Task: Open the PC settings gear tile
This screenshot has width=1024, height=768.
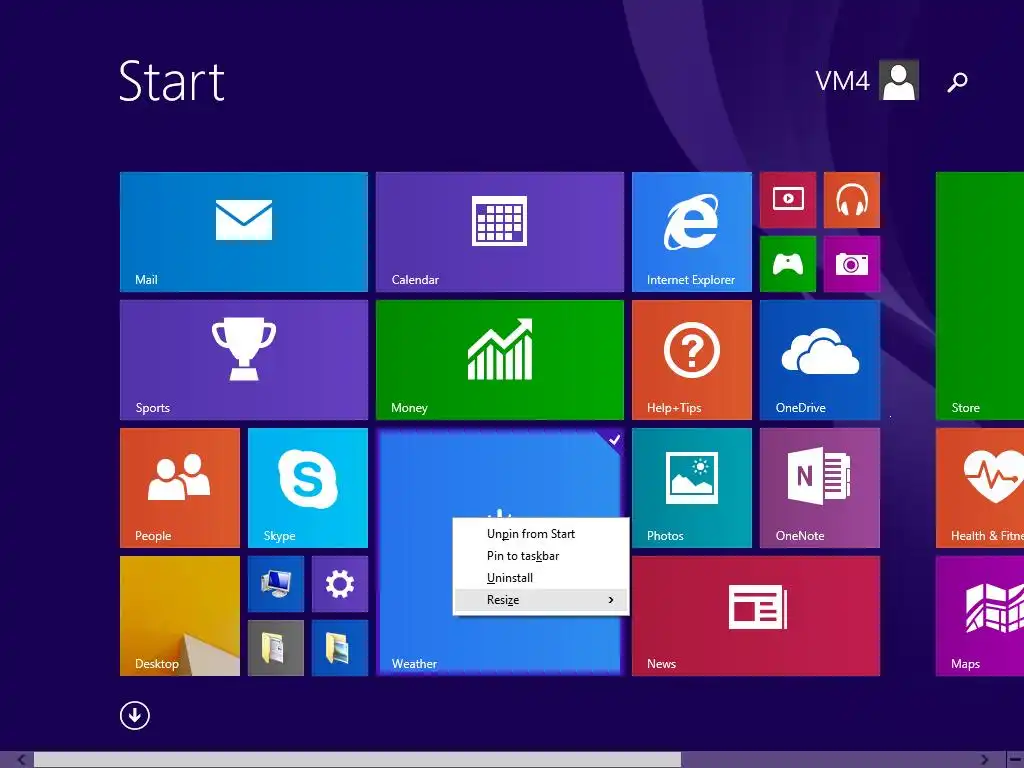Action: click(x=340, y=584)
